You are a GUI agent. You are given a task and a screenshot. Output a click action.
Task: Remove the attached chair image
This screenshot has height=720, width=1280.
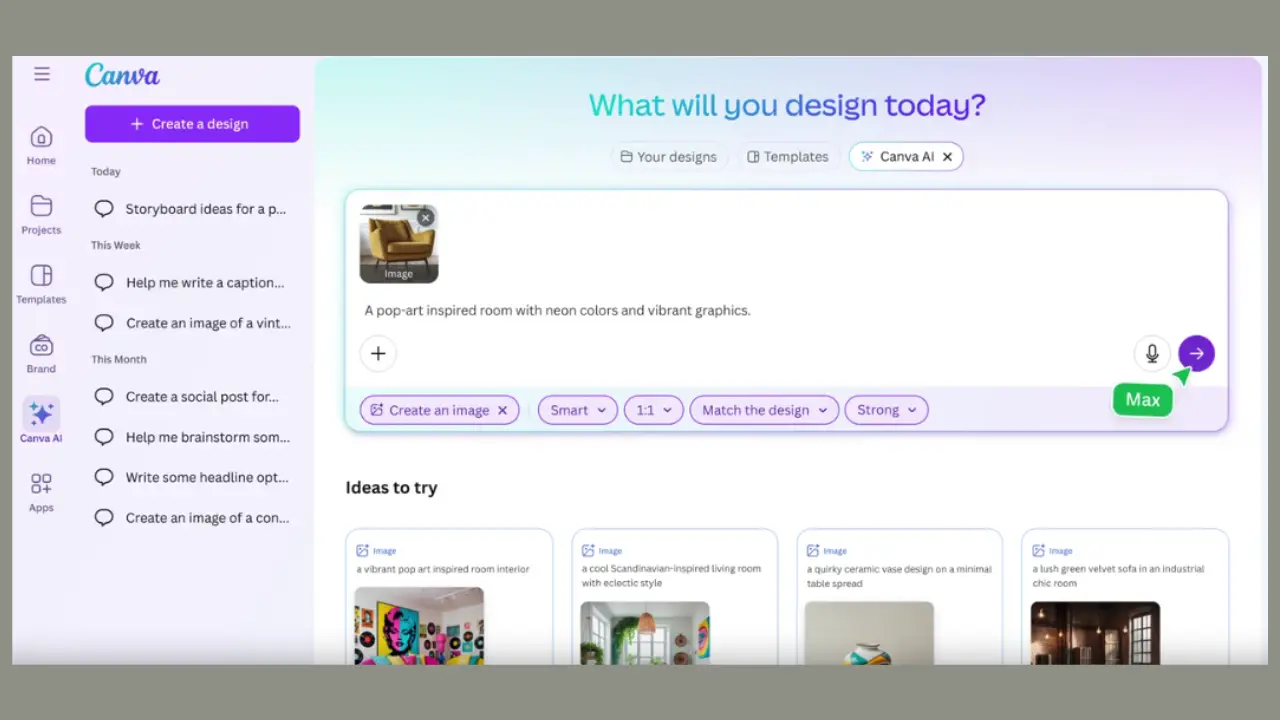point(426,217)
